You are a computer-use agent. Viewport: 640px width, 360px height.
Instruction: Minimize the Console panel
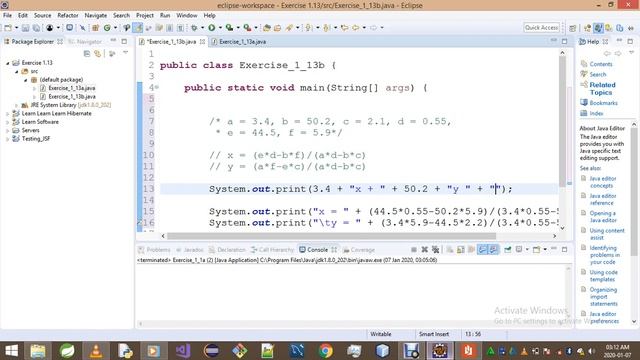point(553,249)
